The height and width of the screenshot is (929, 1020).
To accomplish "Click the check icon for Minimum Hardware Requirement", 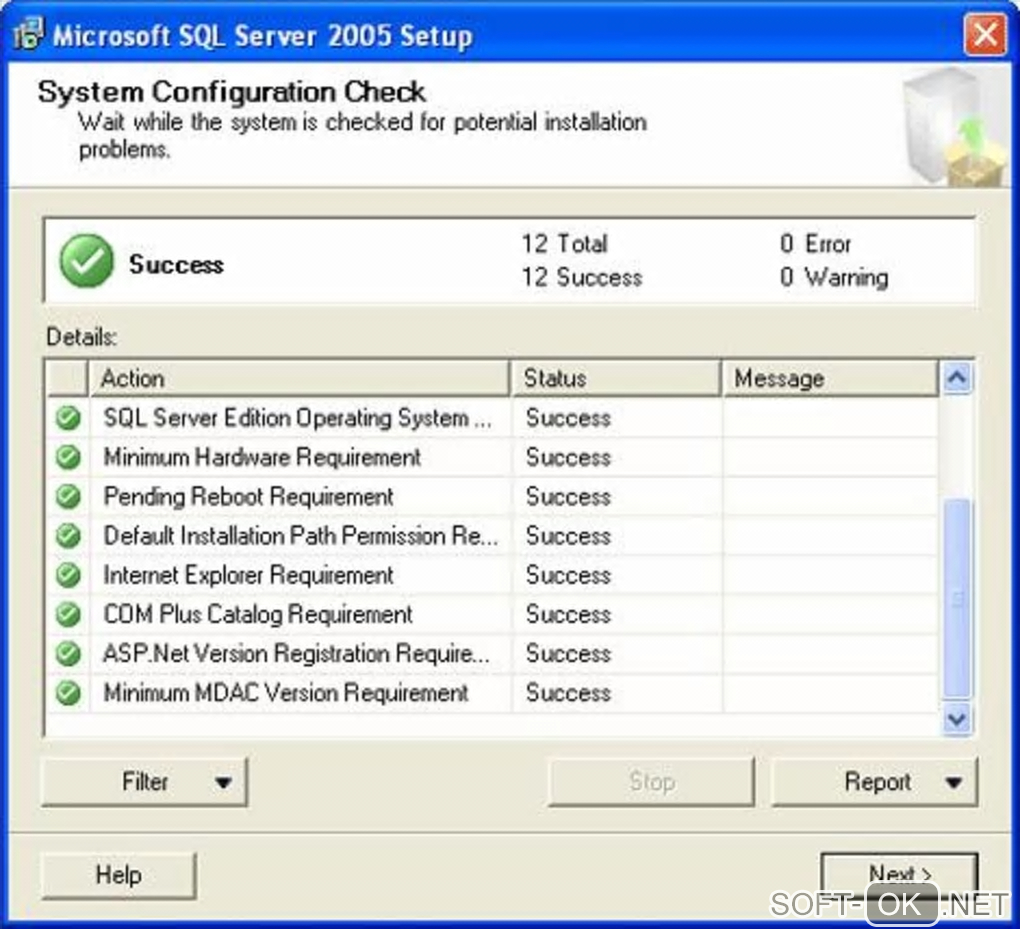I will [68, 457].
